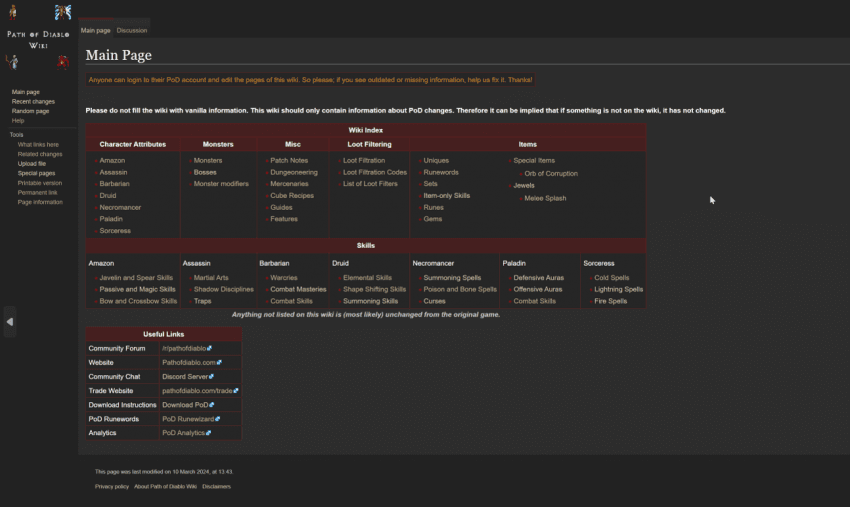
Task: Open Poison and Bone Spells
Action: coord(460,290)
